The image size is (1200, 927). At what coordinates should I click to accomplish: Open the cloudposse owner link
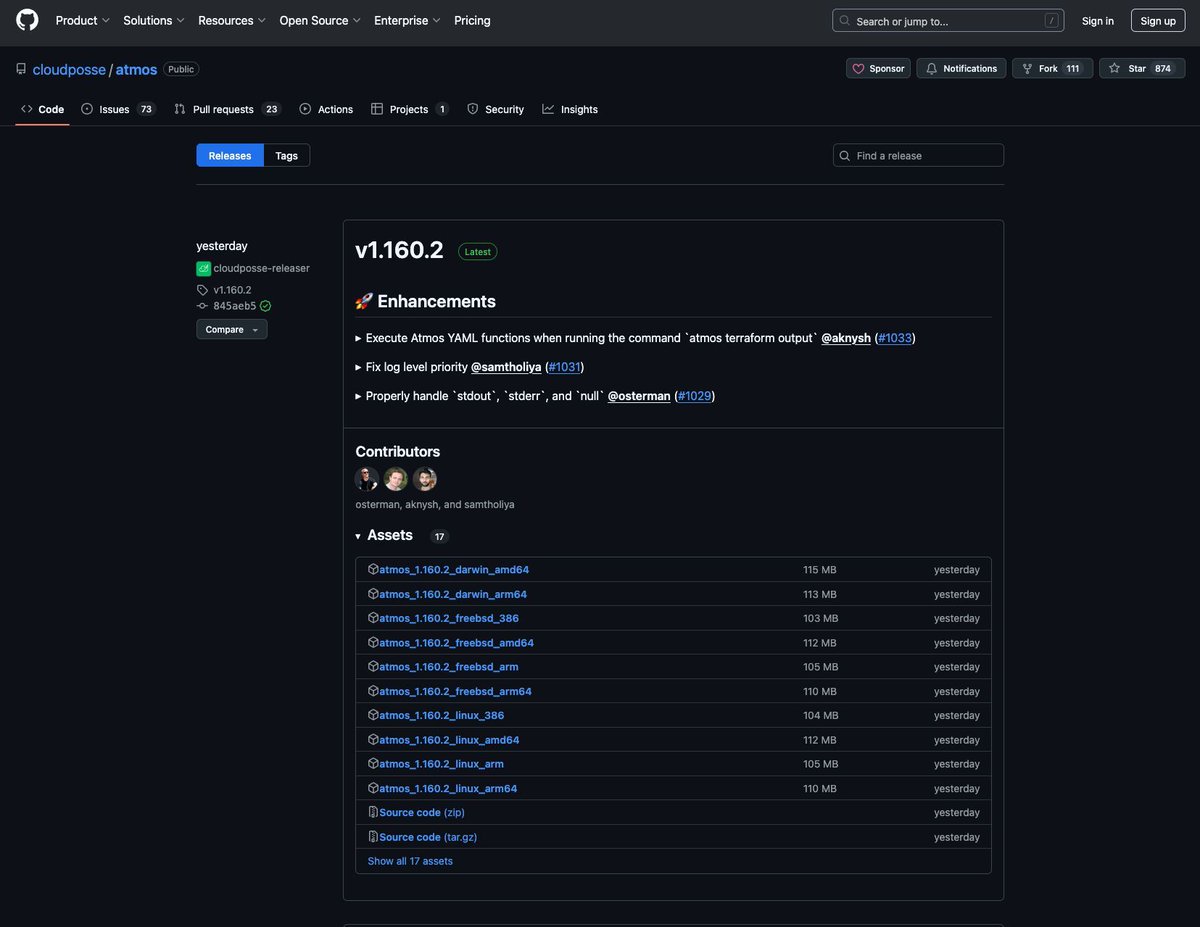(69, 69)
